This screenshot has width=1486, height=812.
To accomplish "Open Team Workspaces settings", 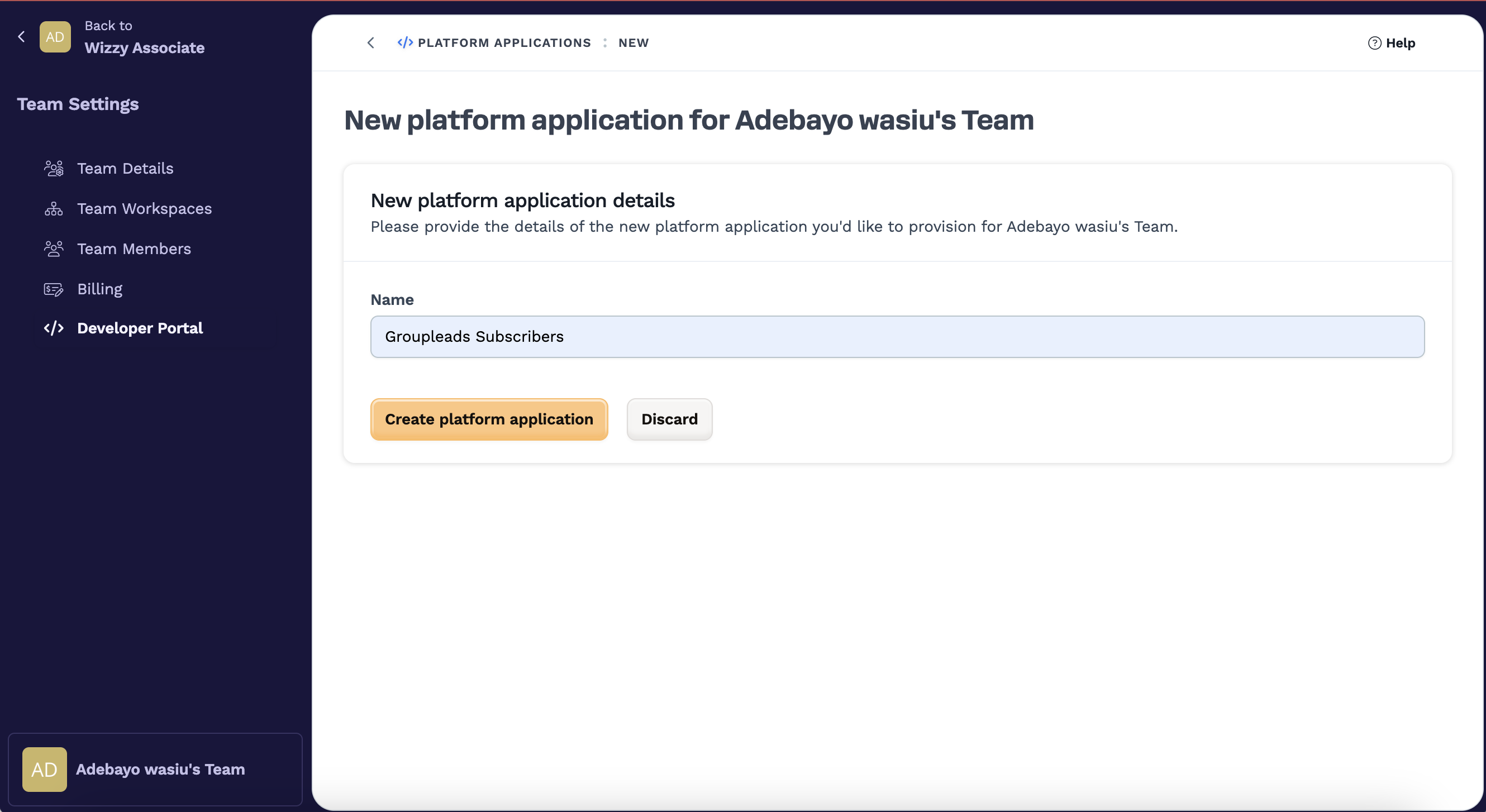I will 144,209.
